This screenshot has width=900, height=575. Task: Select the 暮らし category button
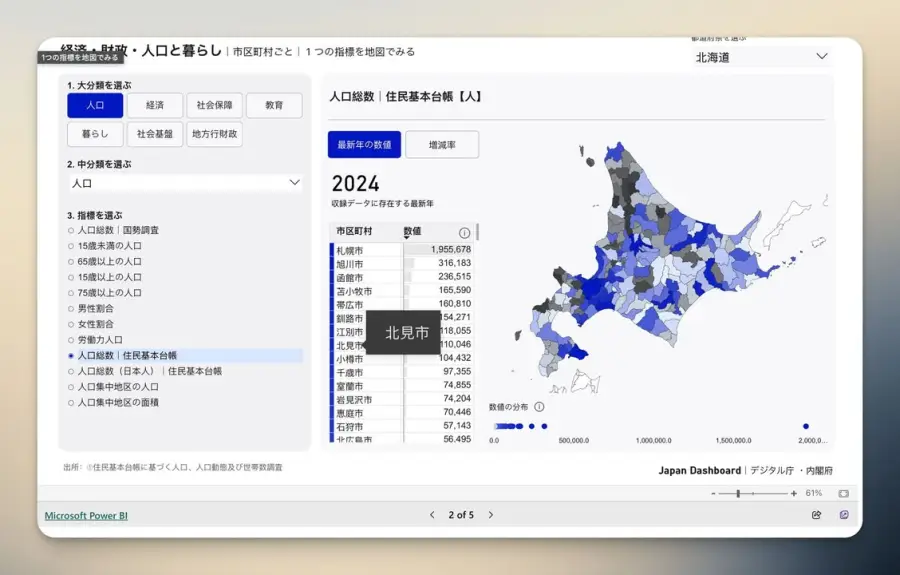pyautogui.click(x=95, y=134)
